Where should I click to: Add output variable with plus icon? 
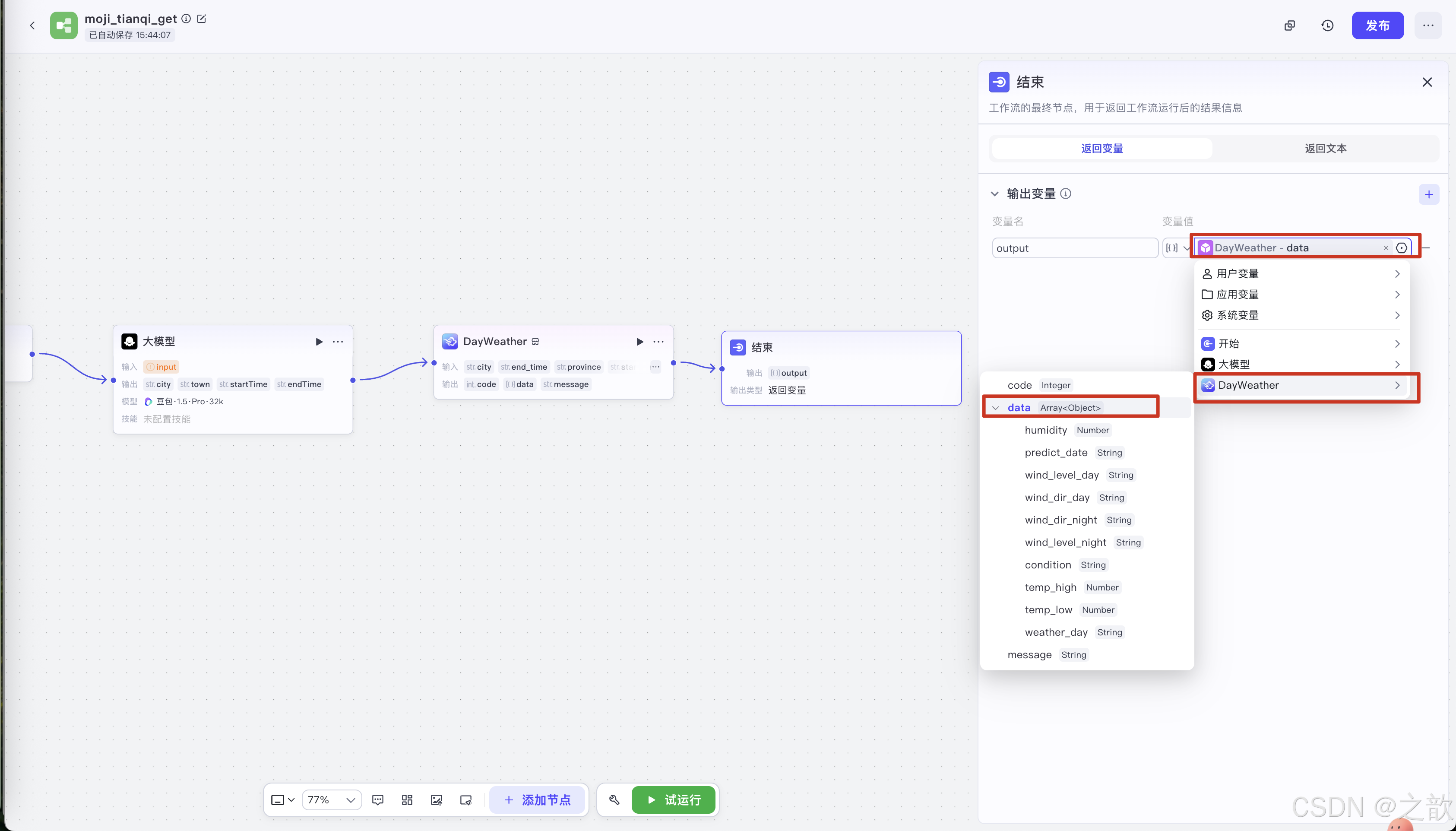[1429, 194]
